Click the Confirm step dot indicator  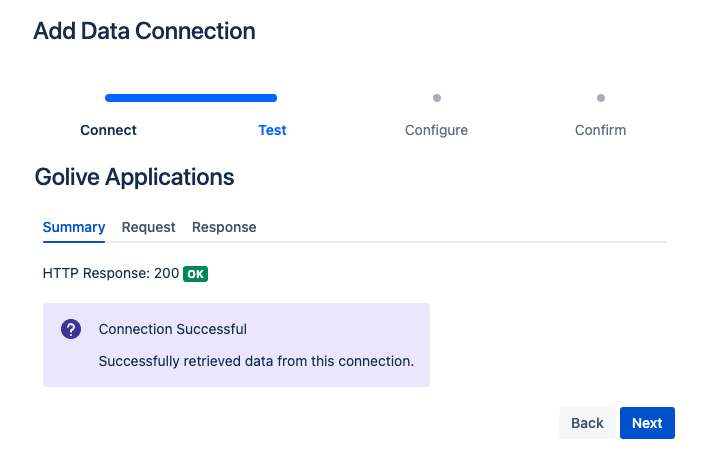click(x=601, y=98)
